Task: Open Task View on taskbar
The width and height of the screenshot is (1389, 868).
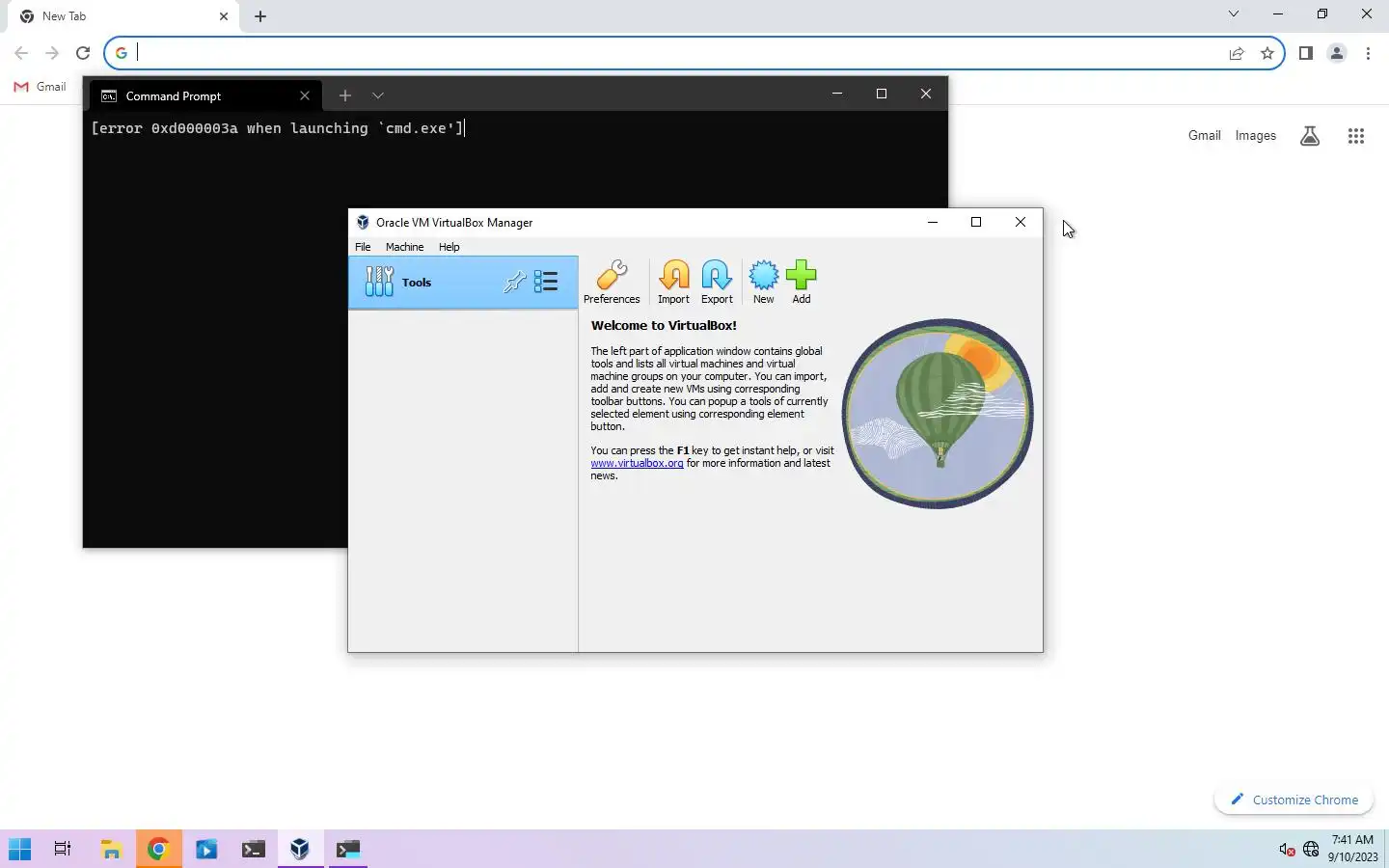Action: (63, 850)
